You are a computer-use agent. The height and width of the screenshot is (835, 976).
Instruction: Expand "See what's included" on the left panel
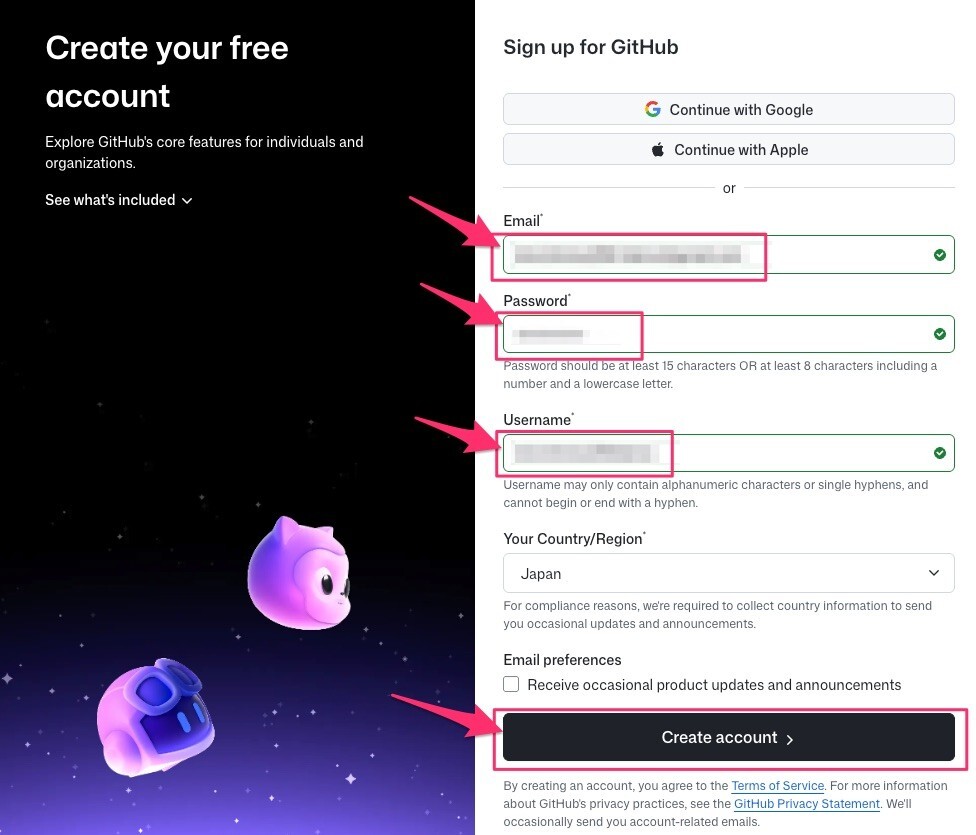[x=110, y=200]
